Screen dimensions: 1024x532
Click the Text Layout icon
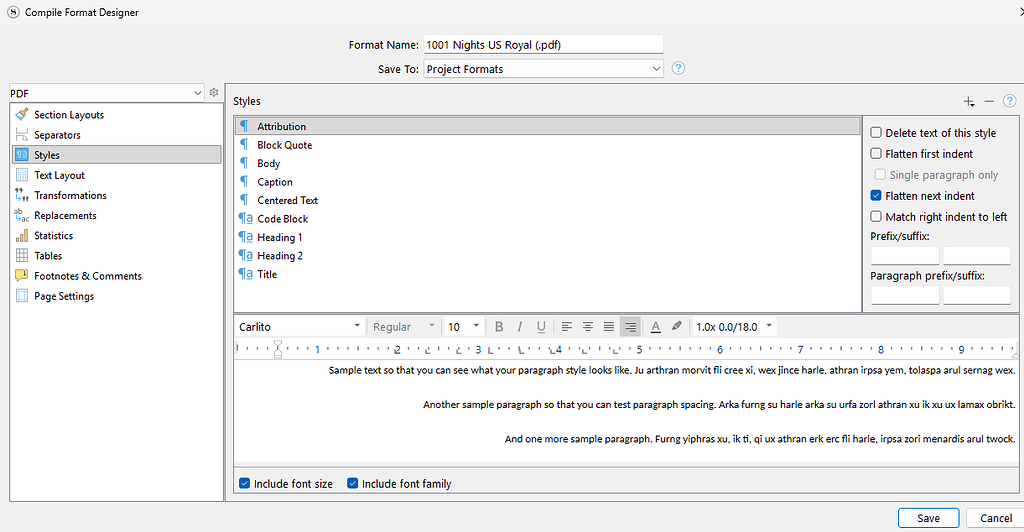[x=22, y=175]
